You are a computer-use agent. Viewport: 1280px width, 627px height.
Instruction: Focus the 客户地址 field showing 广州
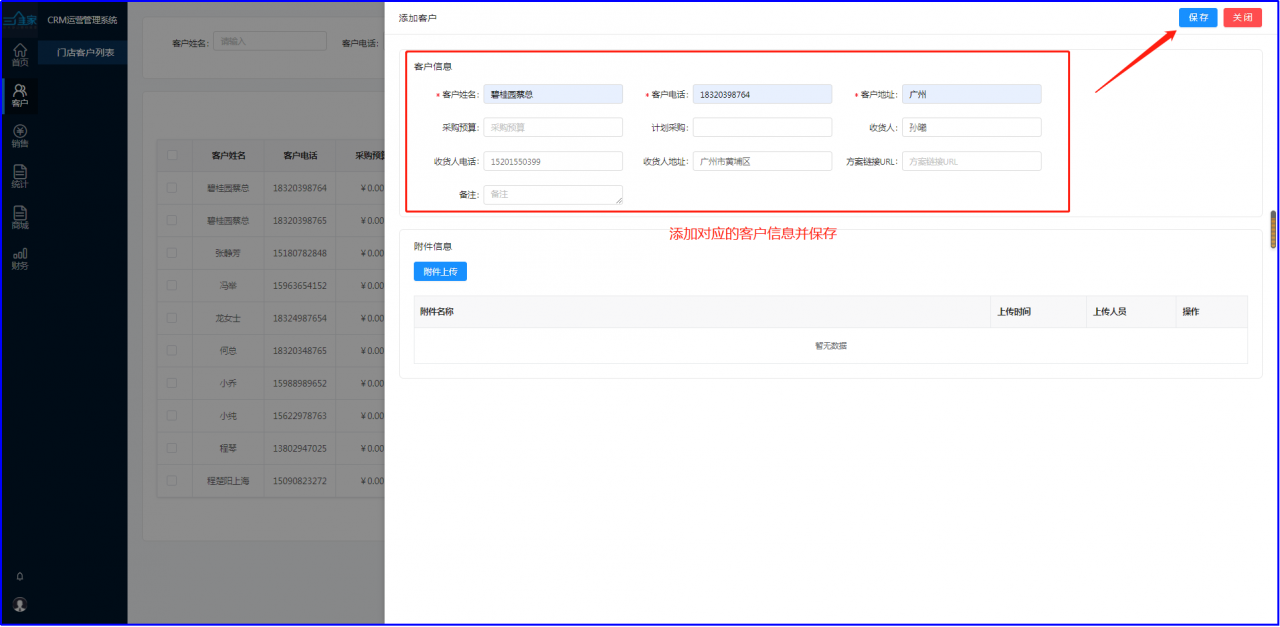click(971, 94)
